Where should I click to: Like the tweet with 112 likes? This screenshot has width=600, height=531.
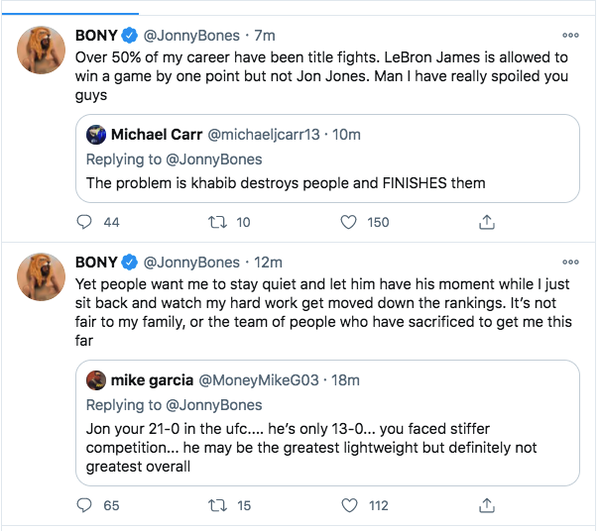tap(350, 506)
